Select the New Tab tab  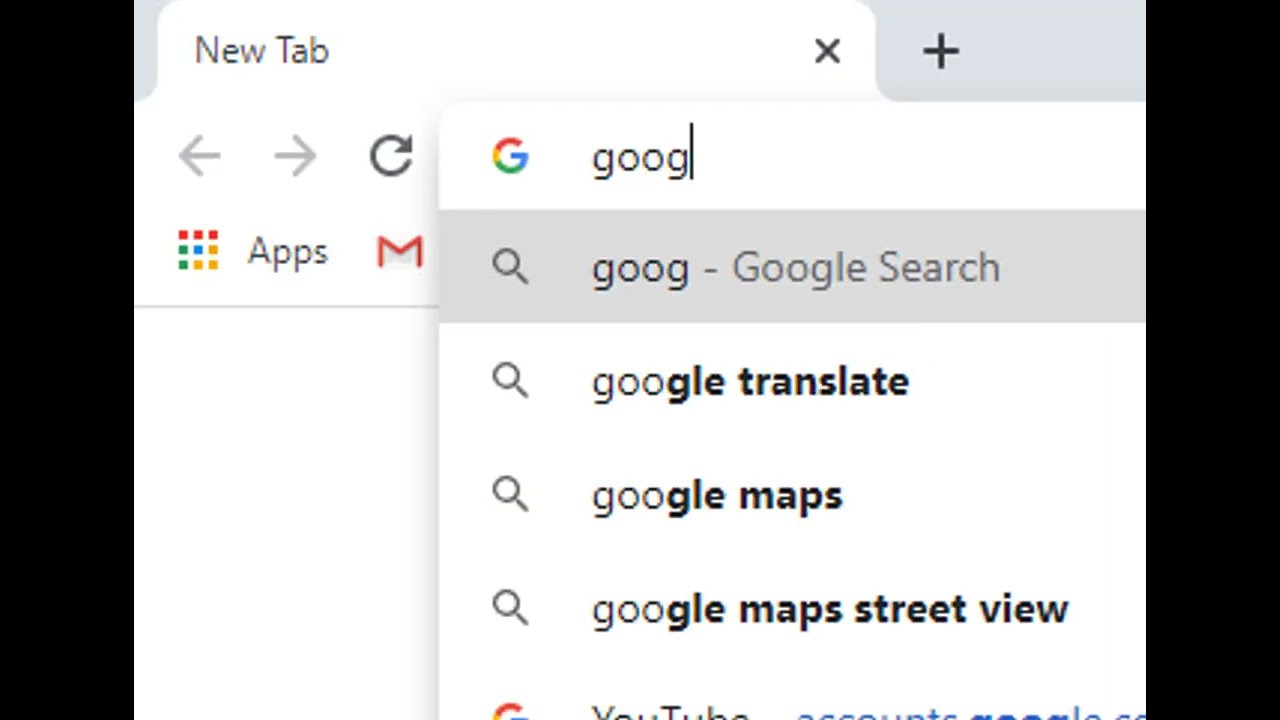(x=400, y=52)
